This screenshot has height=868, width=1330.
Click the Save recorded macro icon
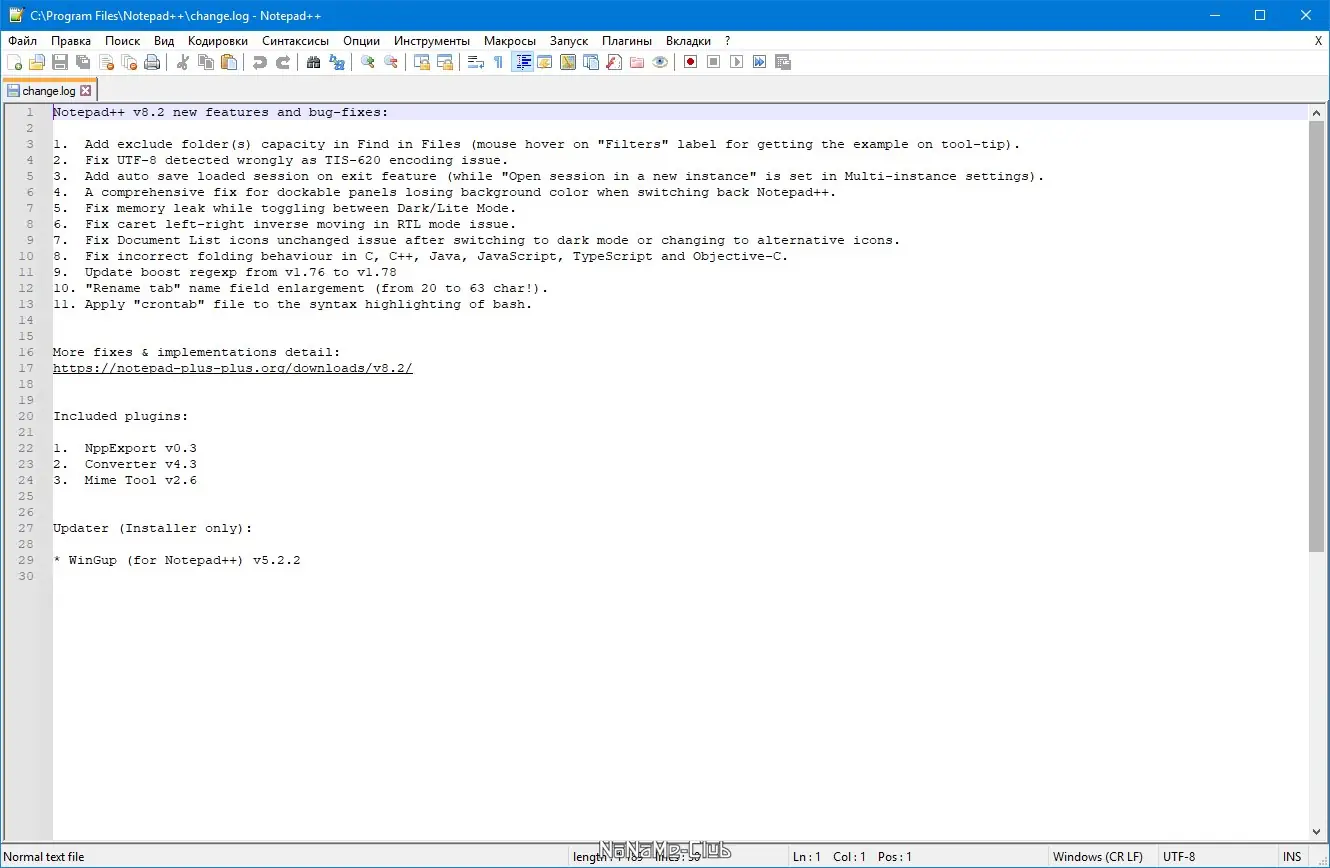[783, 62]
